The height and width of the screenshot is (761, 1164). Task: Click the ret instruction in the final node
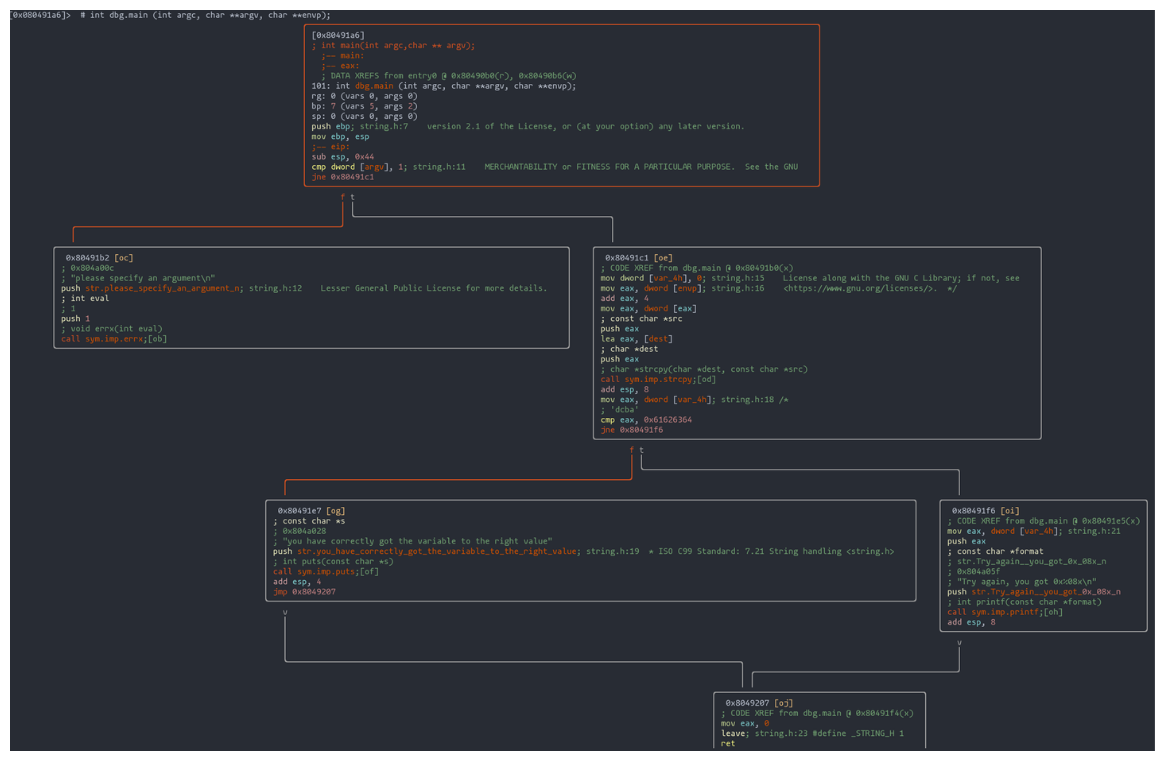(728, 743)
